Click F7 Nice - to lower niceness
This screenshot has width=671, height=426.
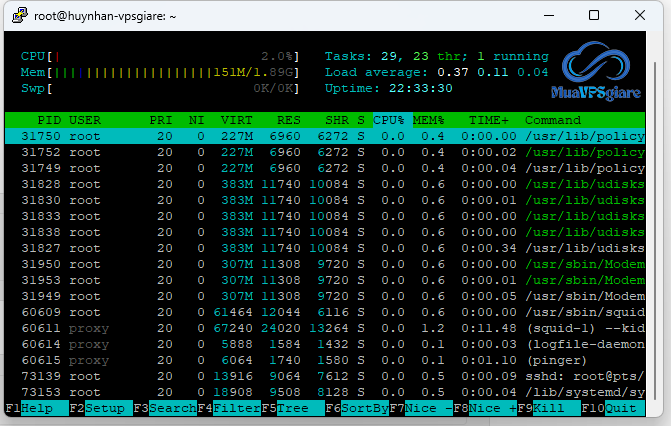[427, 408]
